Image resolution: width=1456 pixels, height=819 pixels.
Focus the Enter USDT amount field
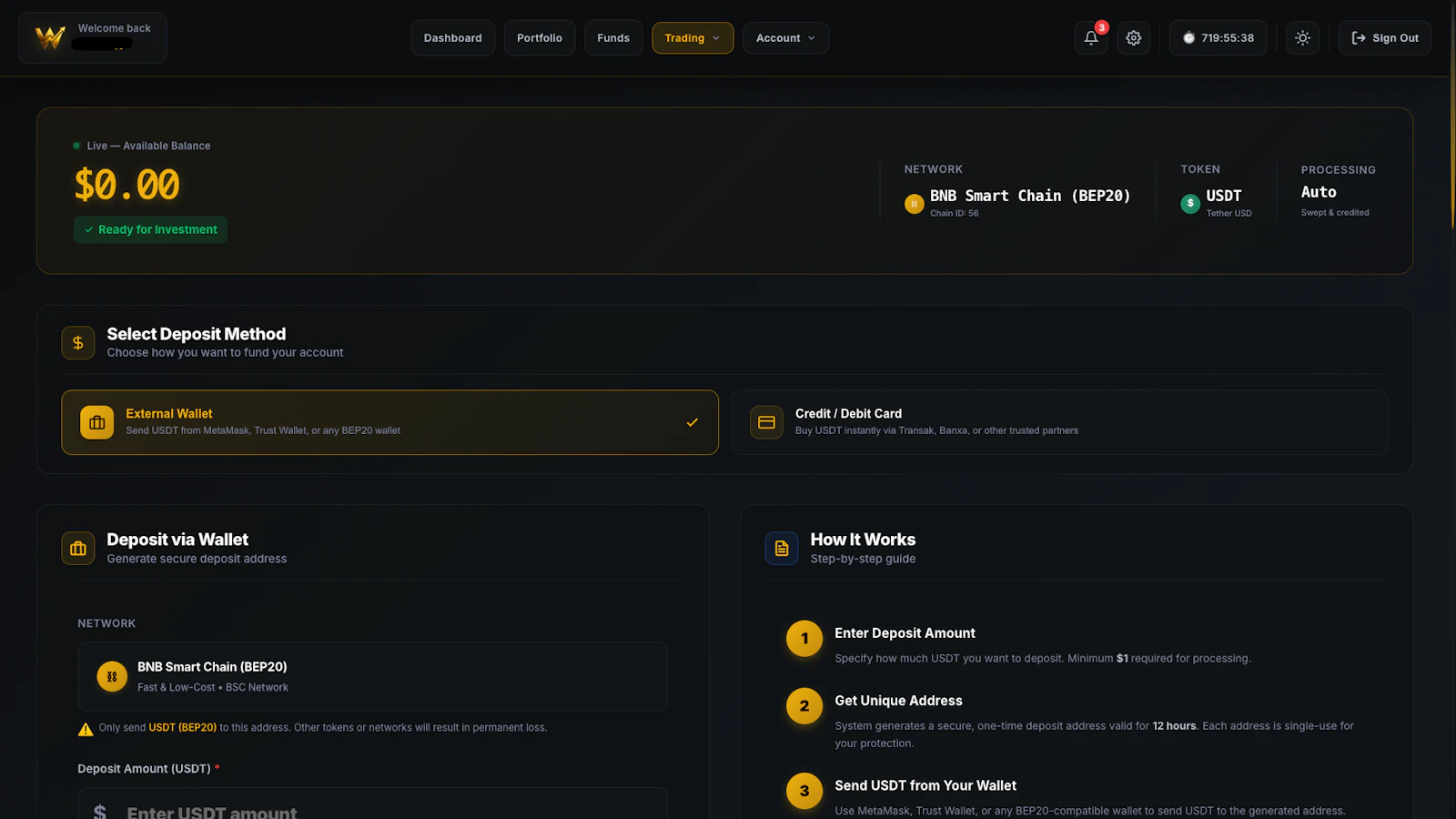(373, 804)
